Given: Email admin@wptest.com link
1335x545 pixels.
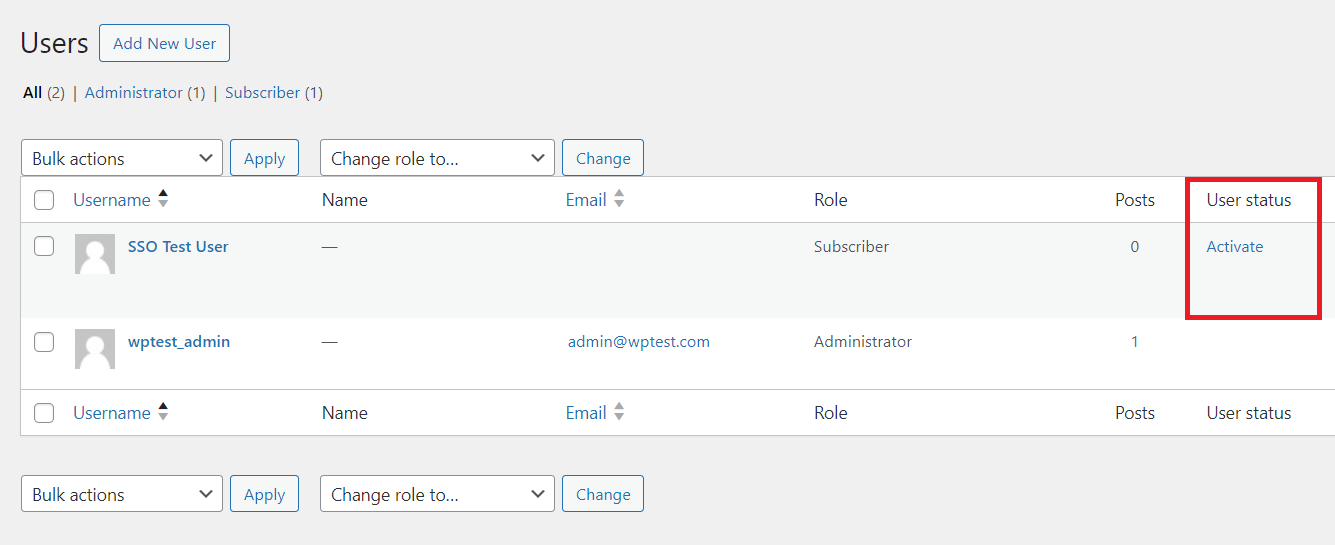Looking at the screenshot, I should point(639,342).
